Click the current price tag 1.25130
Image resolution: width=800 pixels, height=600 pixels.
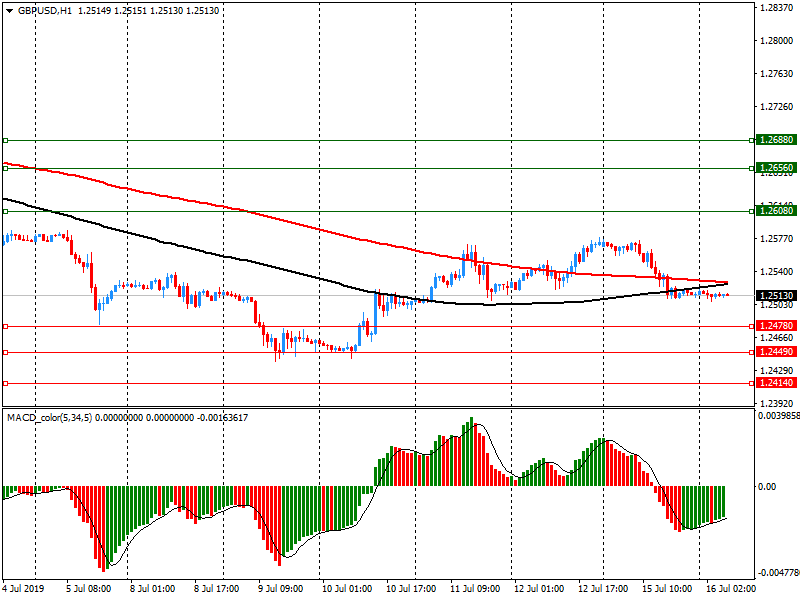(x=777, y=296)
